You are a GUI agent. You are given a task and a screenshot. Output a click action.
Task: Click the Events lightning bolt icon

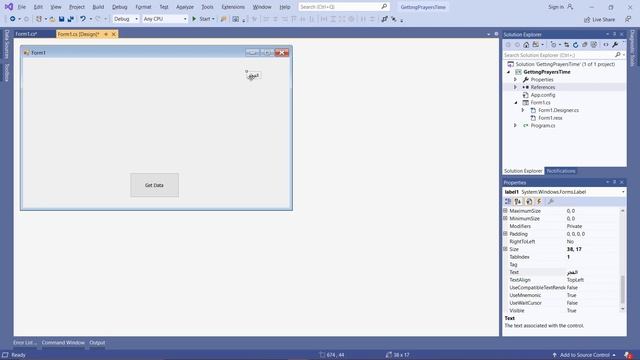click(539, 202)
